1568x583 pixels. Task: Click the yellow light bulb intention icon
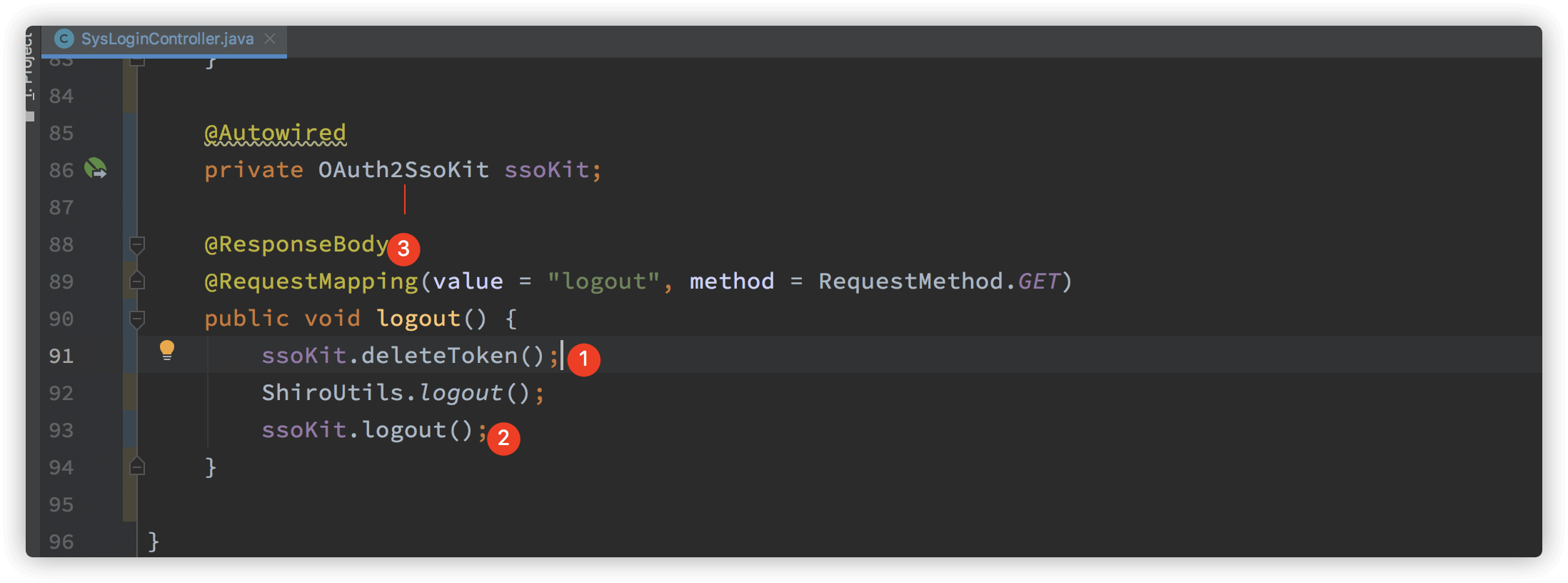[x=166, y=350]
